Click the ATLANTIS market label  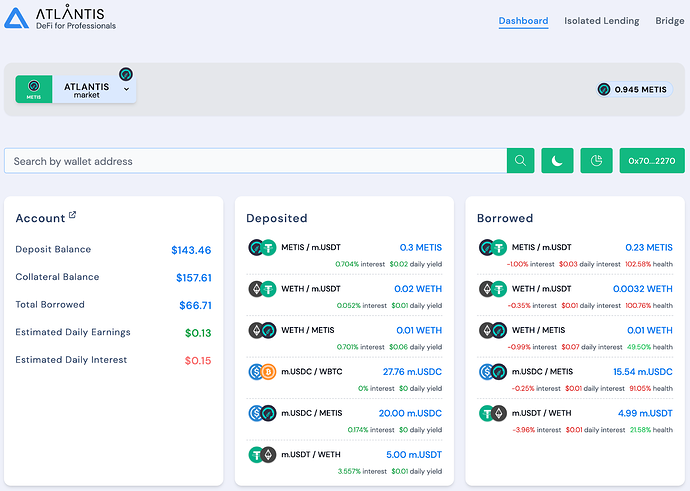coord(87,90)
